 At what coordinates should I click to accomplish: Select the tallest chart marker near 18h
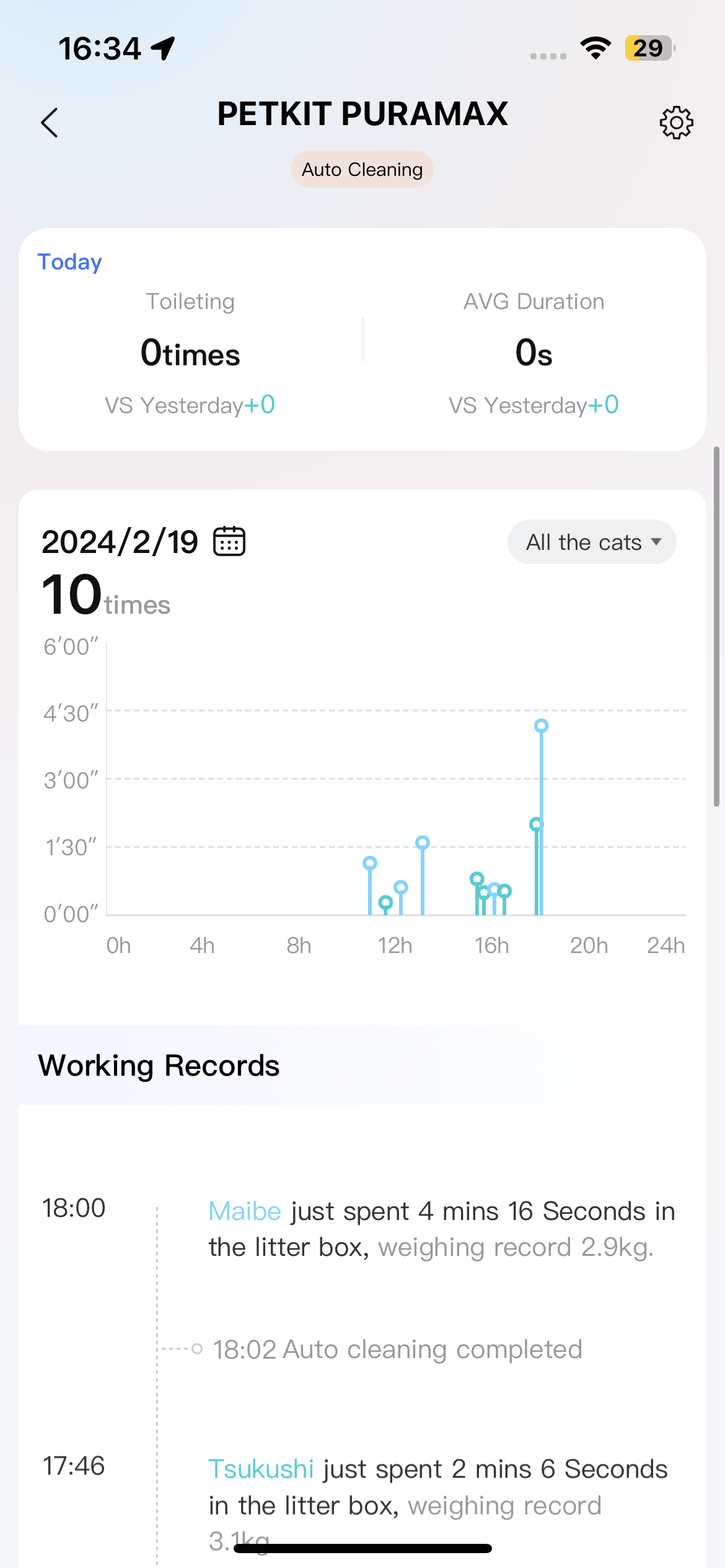pos(542,726)
